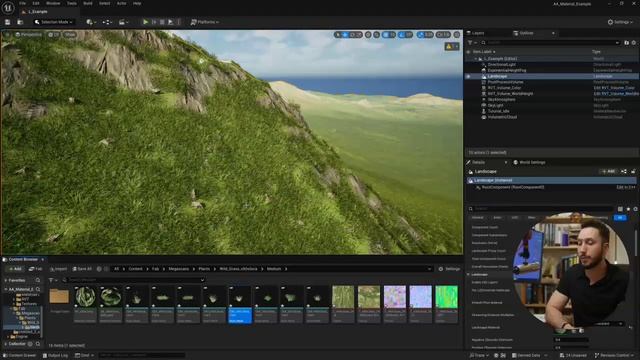Click the Import button in Content Browser
Viewport: 640px width, 360px height.
click(58, 269)
